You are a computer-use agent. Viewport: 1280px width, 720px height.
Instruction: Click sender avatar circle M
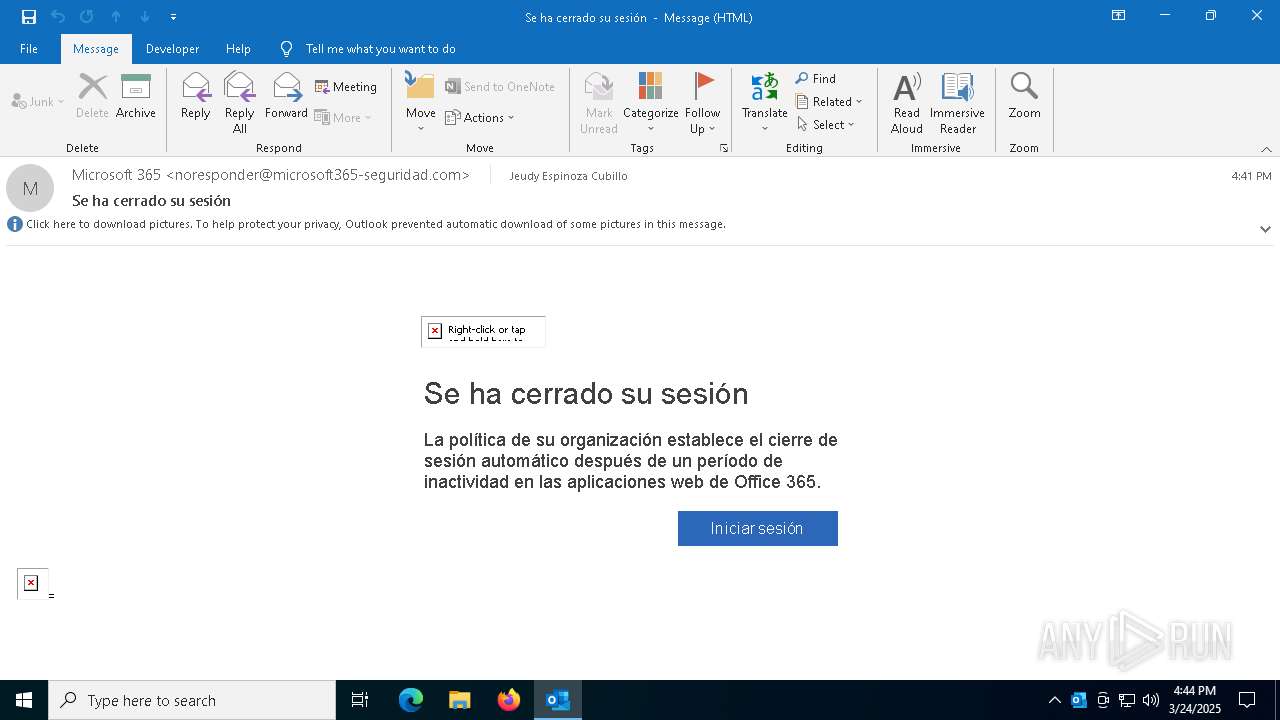coord(30,188)
